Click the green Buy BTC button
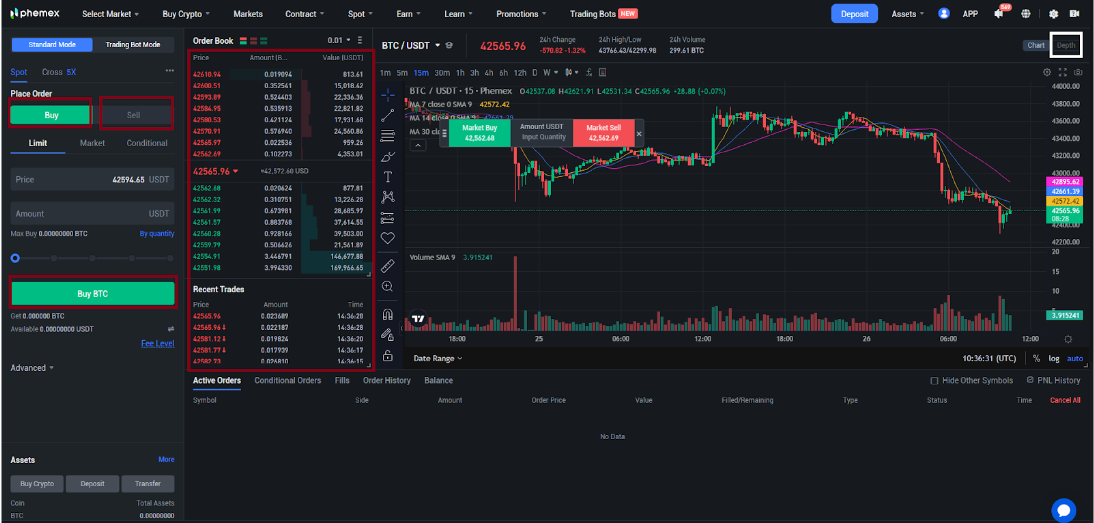This screenshot has width=1094, height=523. [x=93, y=294]
